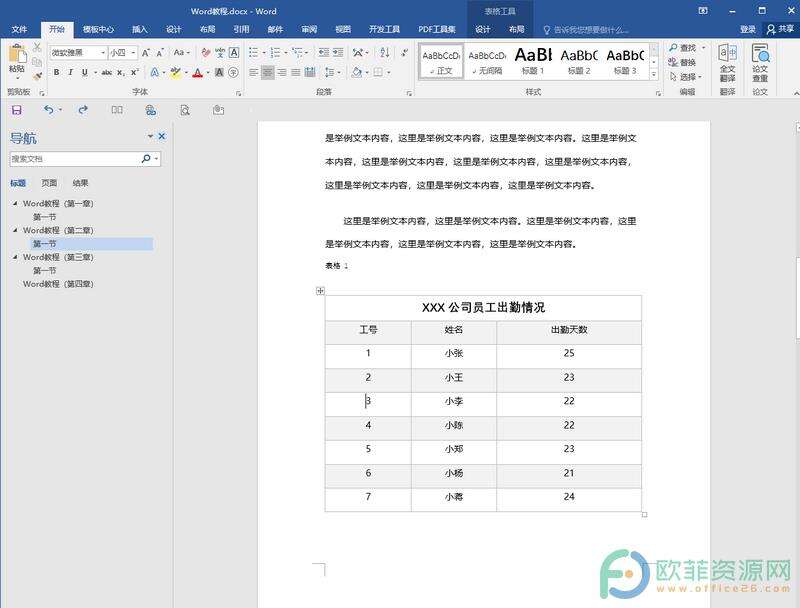
Task: Align text left
Action: 254,72
